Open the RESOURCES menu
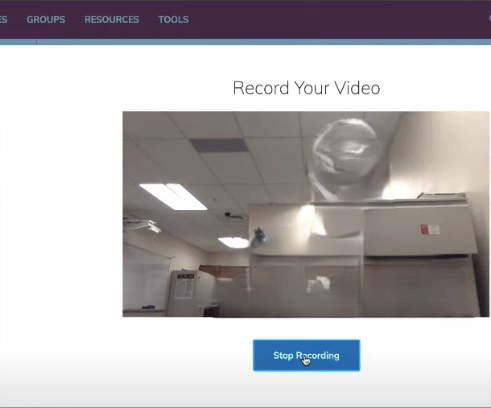 click(x=112, y=20)
